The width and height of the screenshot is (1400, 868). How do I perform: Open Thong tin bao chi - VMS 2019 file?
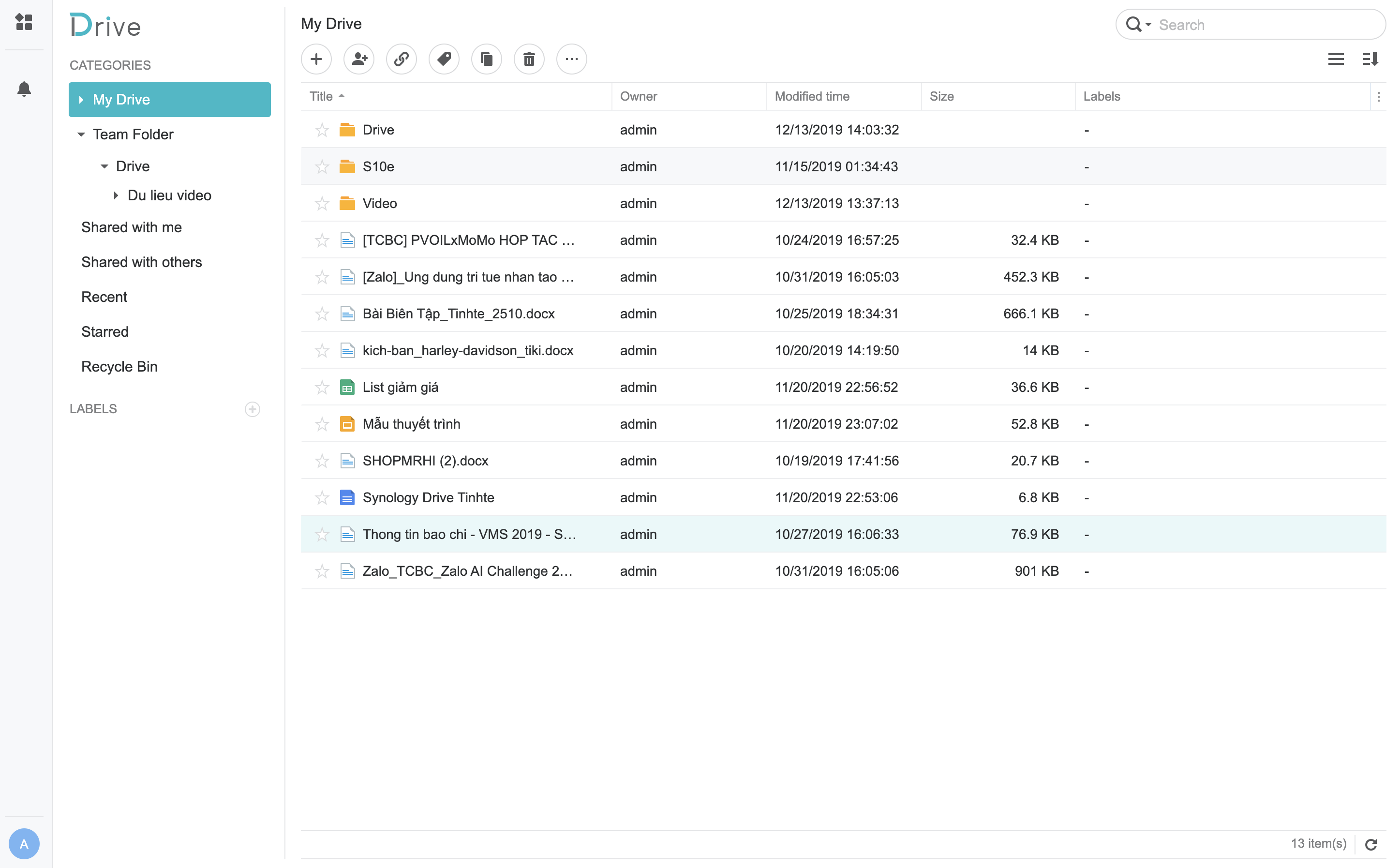(469, 534)
